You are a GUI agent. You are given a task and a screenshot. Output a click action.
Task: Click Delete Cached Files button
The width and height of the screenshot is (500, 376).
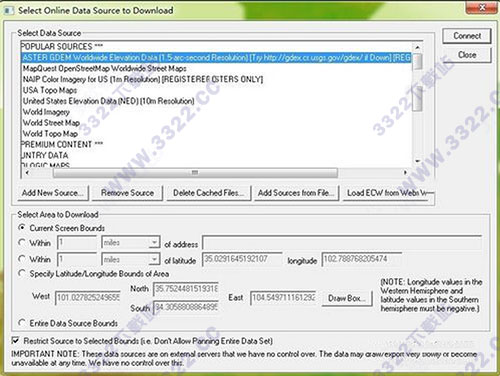coord(208,193)
